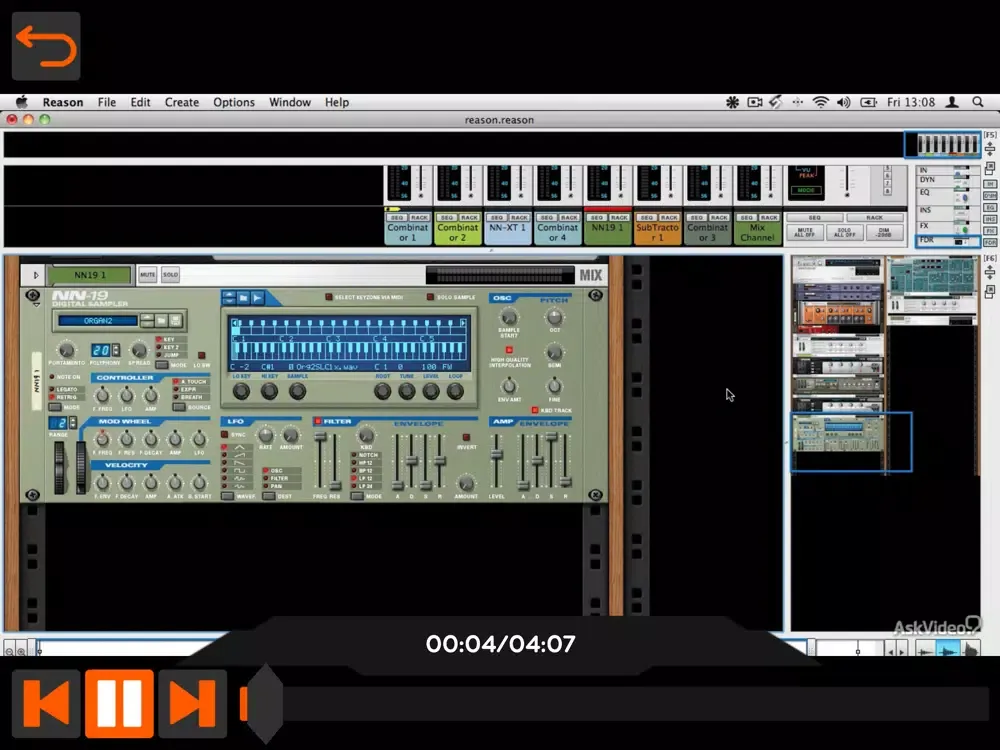The height and width of the screenshot is (750, 1000).
Task: Click the volume icon in the menu bar
Action: [x=844, y=102]
